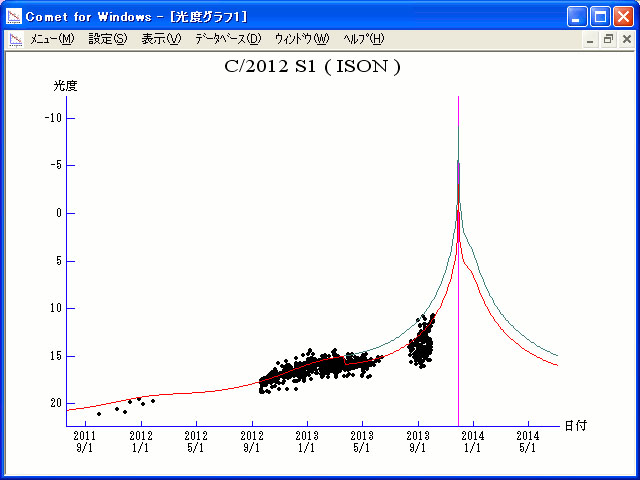The width and height of the screenshot is (640, 480).
Task: Click the 2013 5/1 date label
Action: 362,442
